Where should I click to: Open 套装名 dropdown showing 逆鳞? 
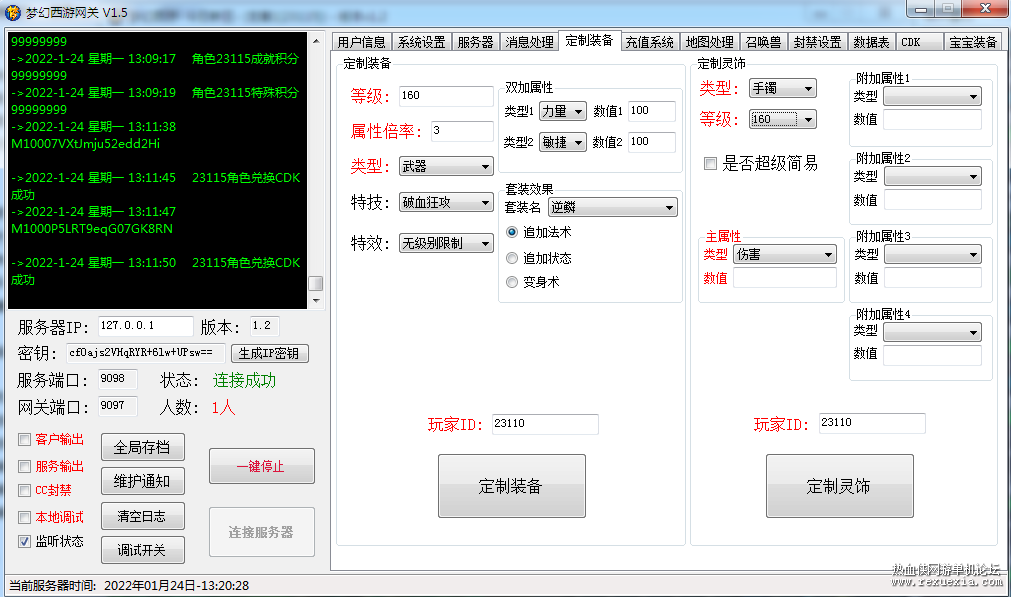613,207
